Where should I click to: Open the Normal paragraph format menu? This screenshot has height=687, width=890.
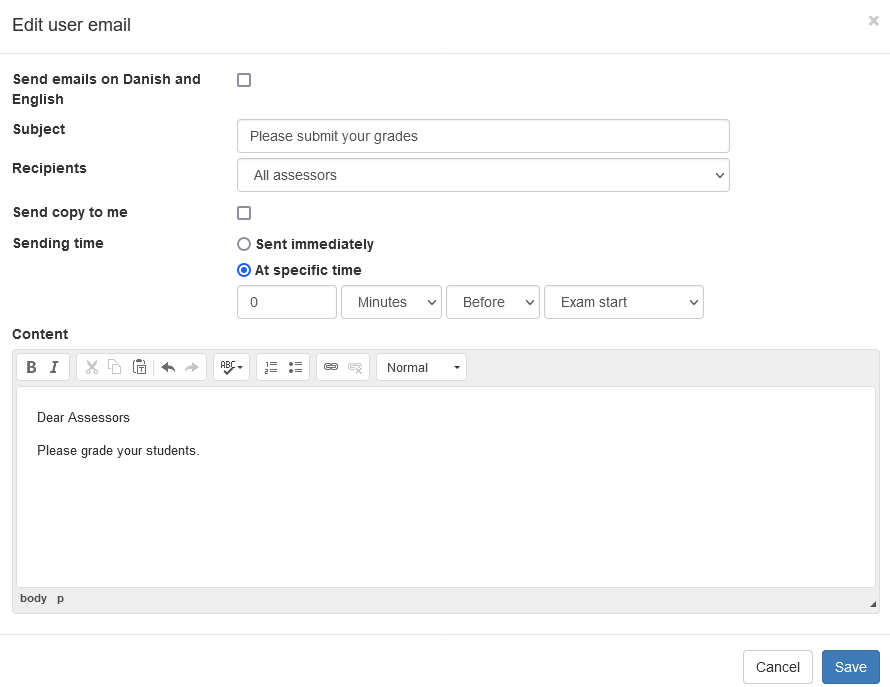tap(422, 367)
